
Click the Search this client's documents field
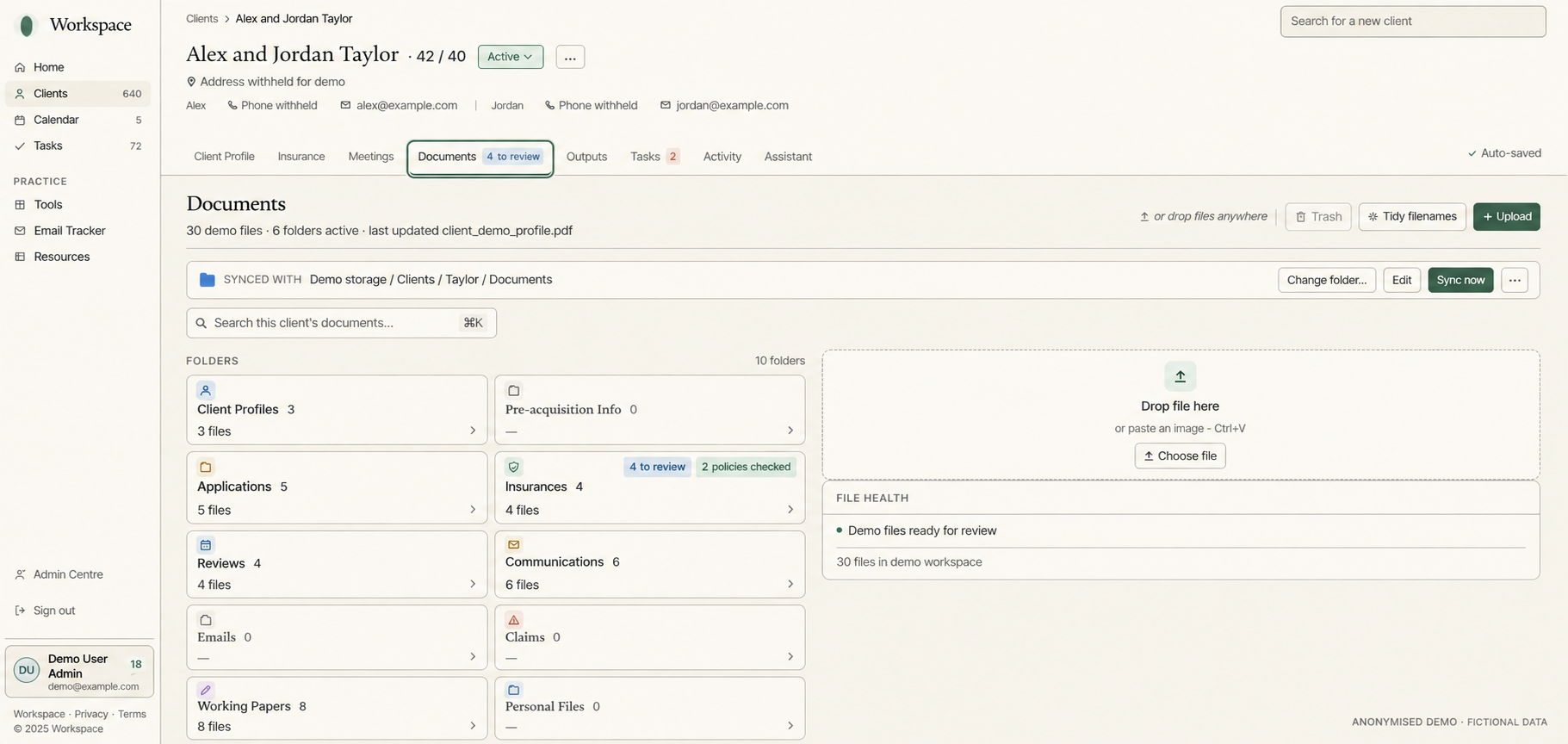coord(342,323)
